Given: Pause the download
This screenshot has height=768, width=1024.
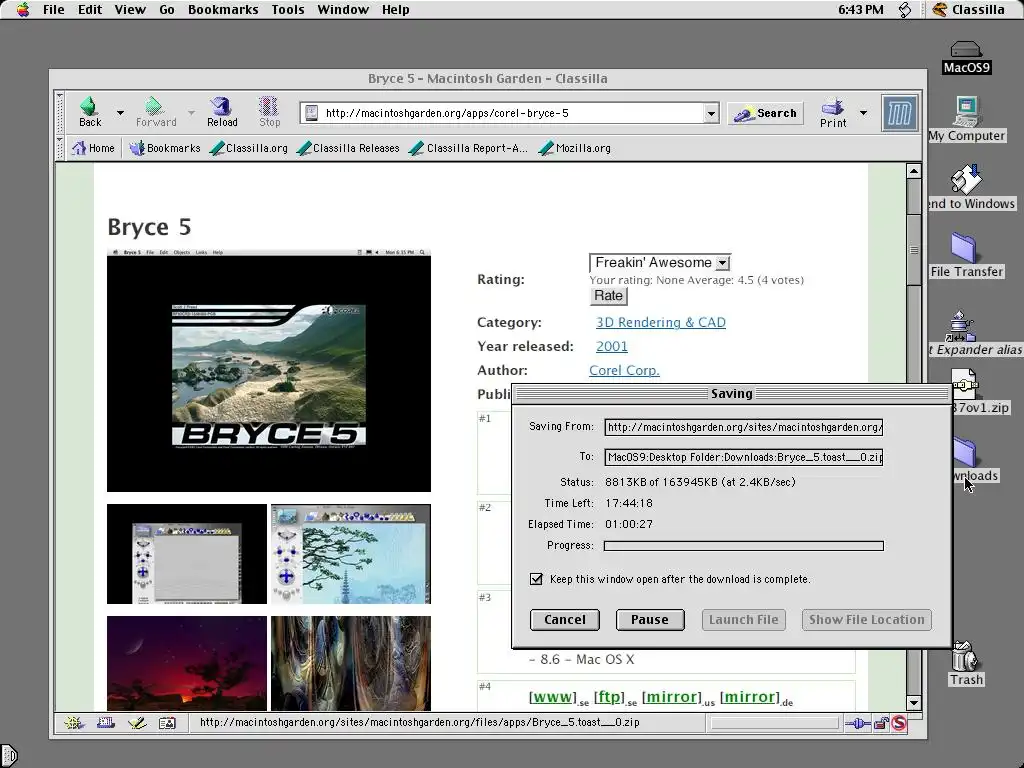Looking at the screenshot, I should point(650,620).
